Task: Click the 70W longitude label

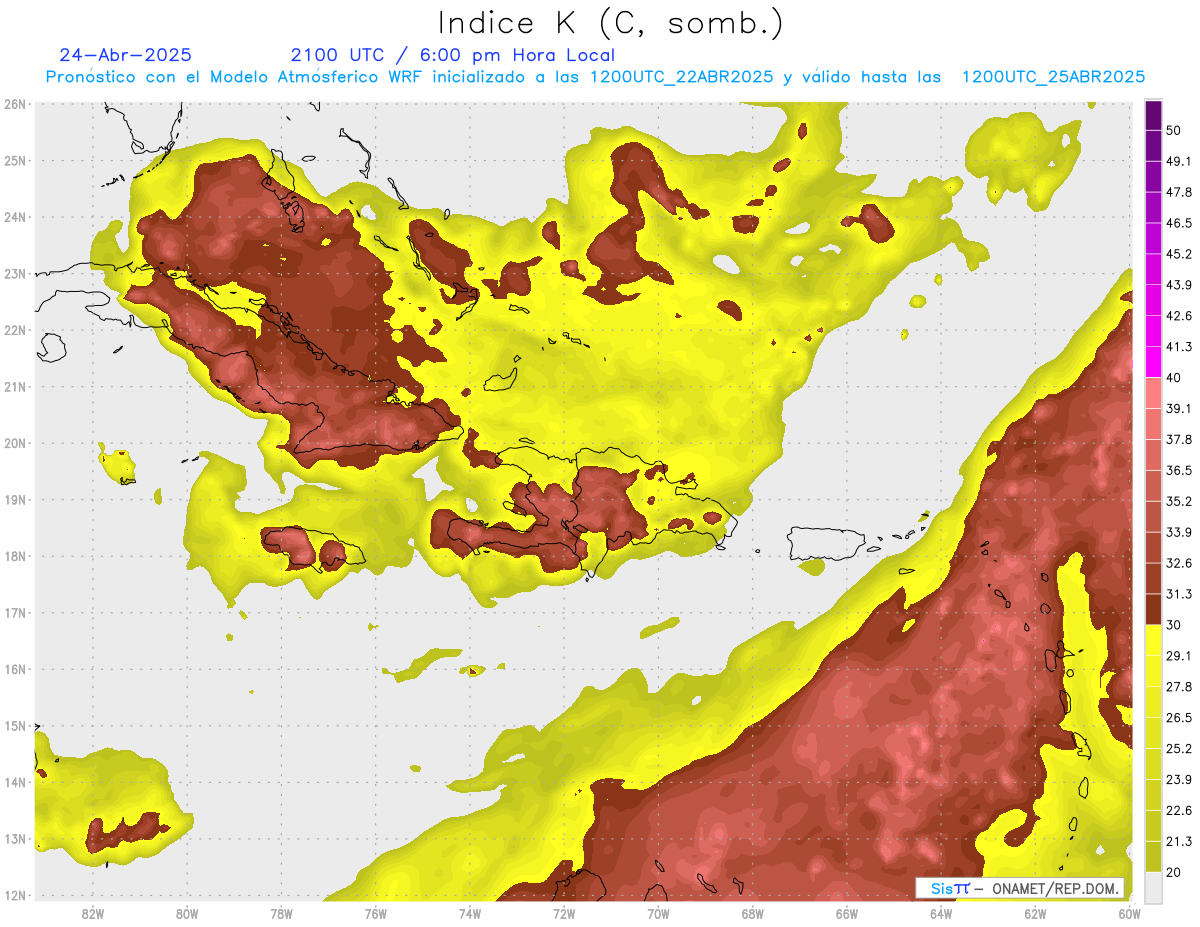Action: click(x=658, y=914)
